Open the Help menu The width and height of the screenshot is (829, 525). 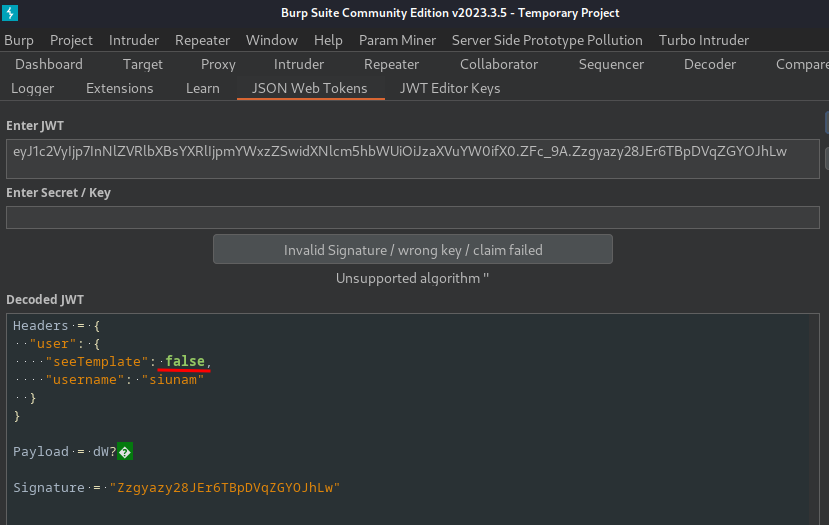[x=328, y=40]
